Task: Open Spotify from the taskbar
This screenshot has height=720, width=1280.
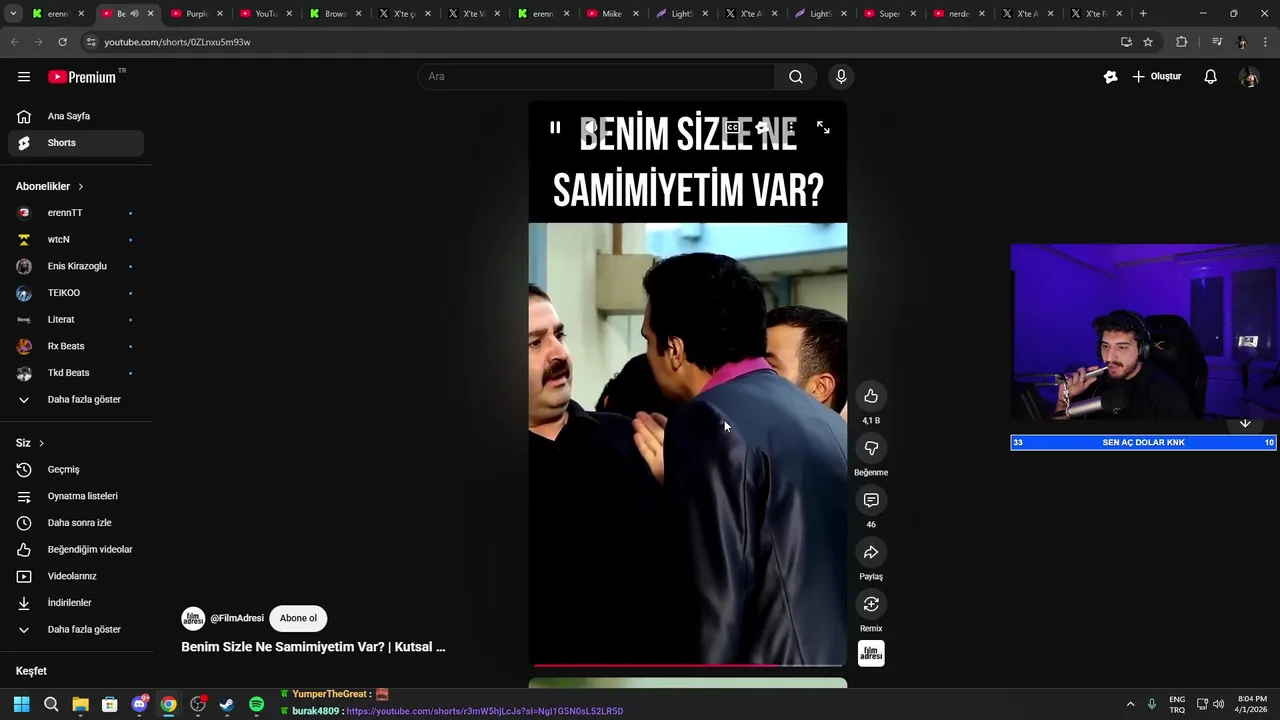Action: pos(256,704)
